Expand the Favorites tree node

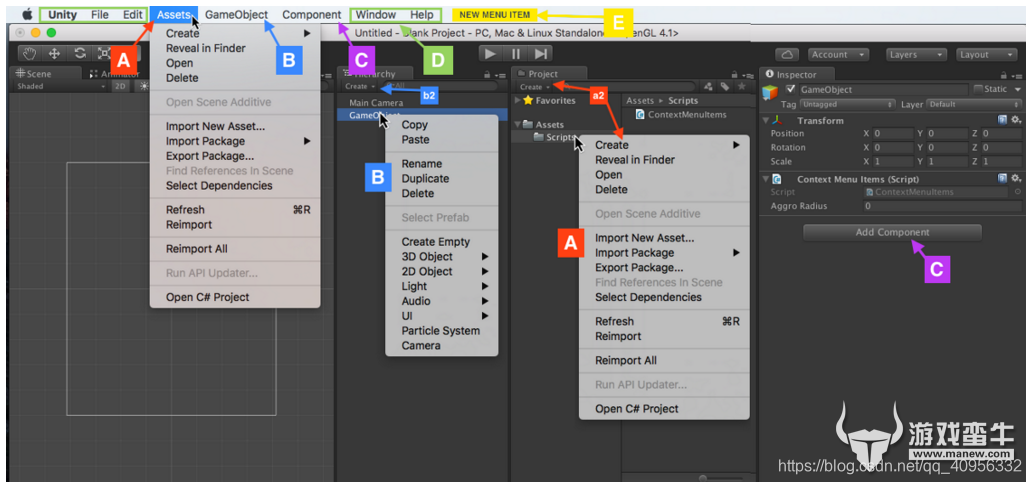[x=517, y=101]
